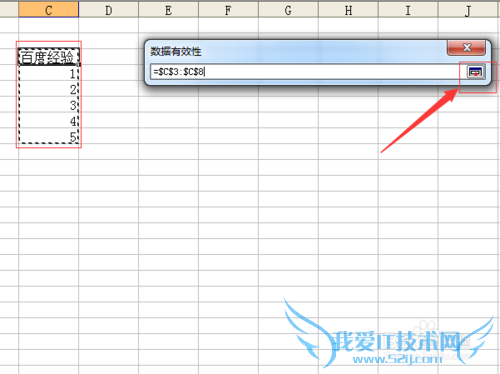Close the 数据有效性 dialog

click(467, 48)
